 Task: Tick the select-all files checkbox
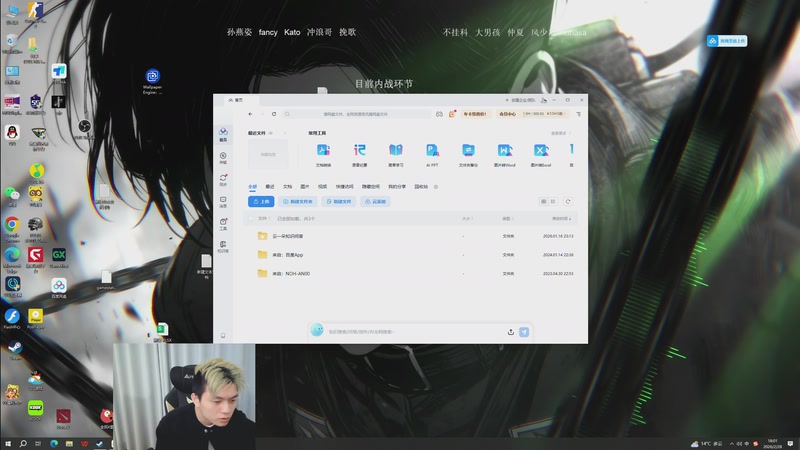coord(251,218)
